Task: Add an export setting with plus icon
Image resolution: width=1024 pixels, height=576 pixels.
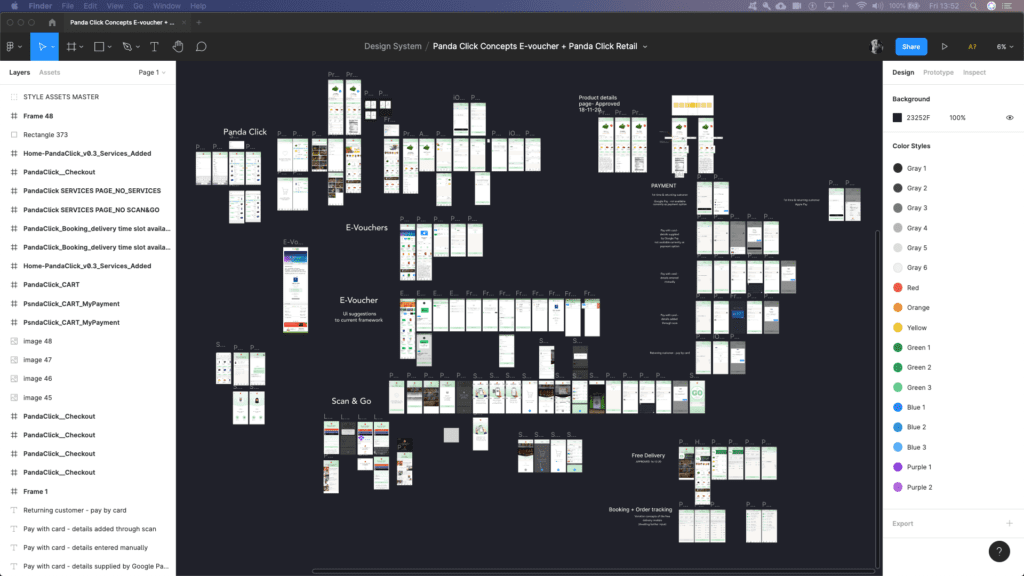Action: point(1009,523)
